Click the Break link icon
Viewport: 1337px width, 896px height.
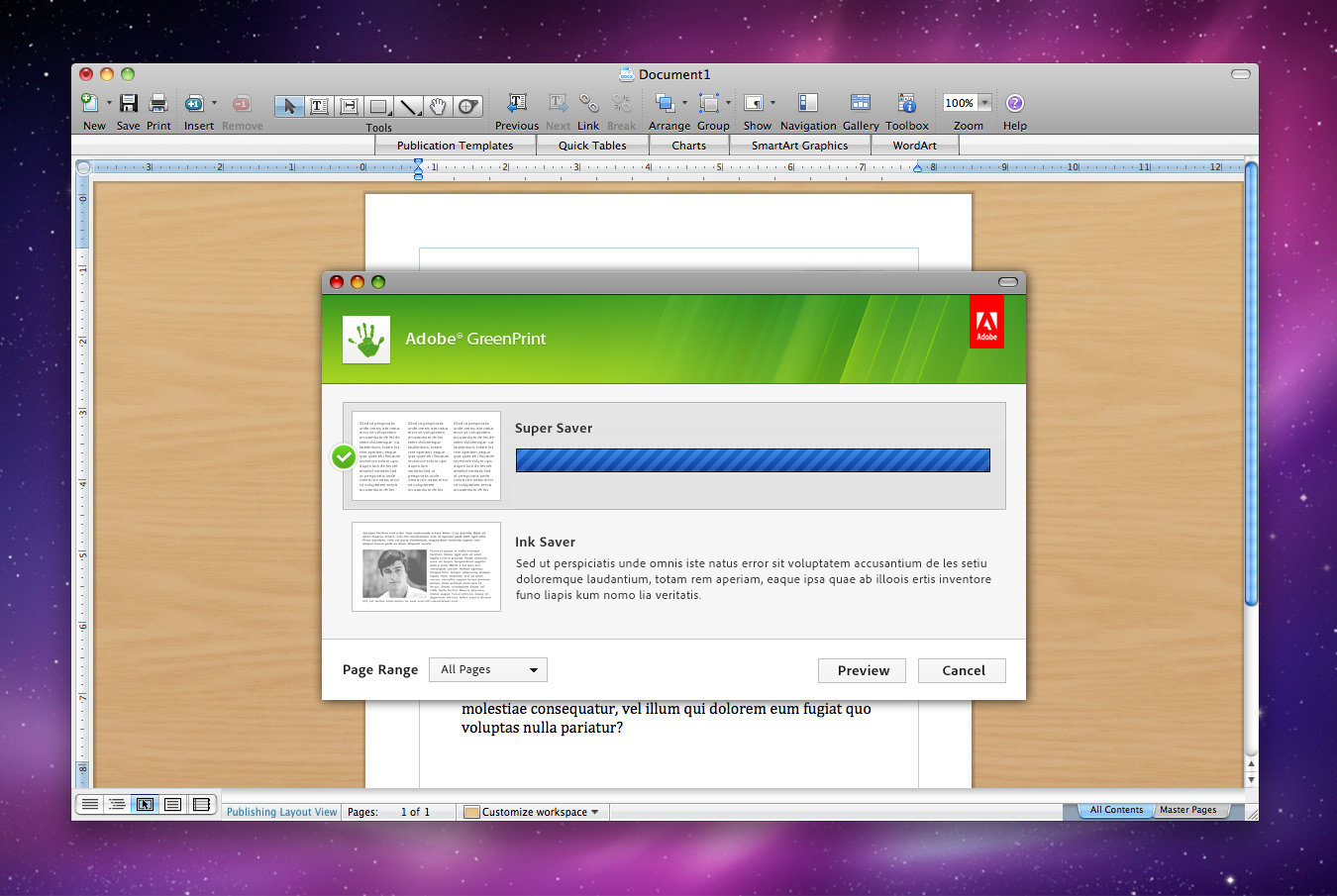(x=622, y=103)
